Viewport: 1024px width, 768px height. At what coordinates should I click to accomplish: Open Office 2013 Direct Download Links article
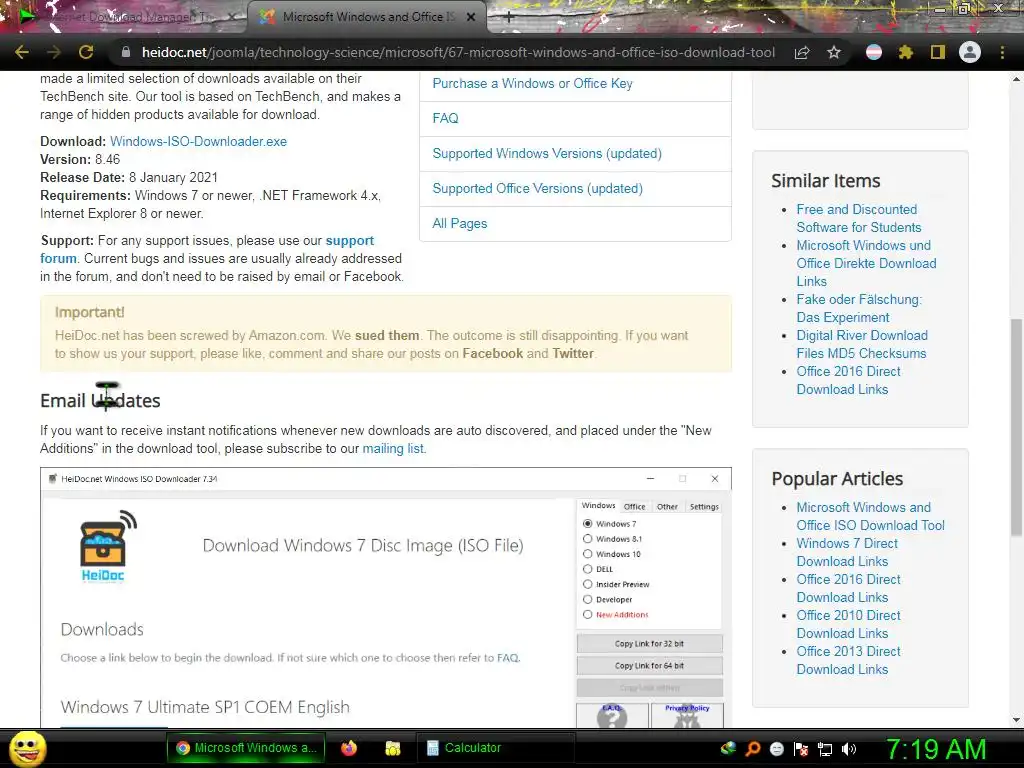point(848,660)
